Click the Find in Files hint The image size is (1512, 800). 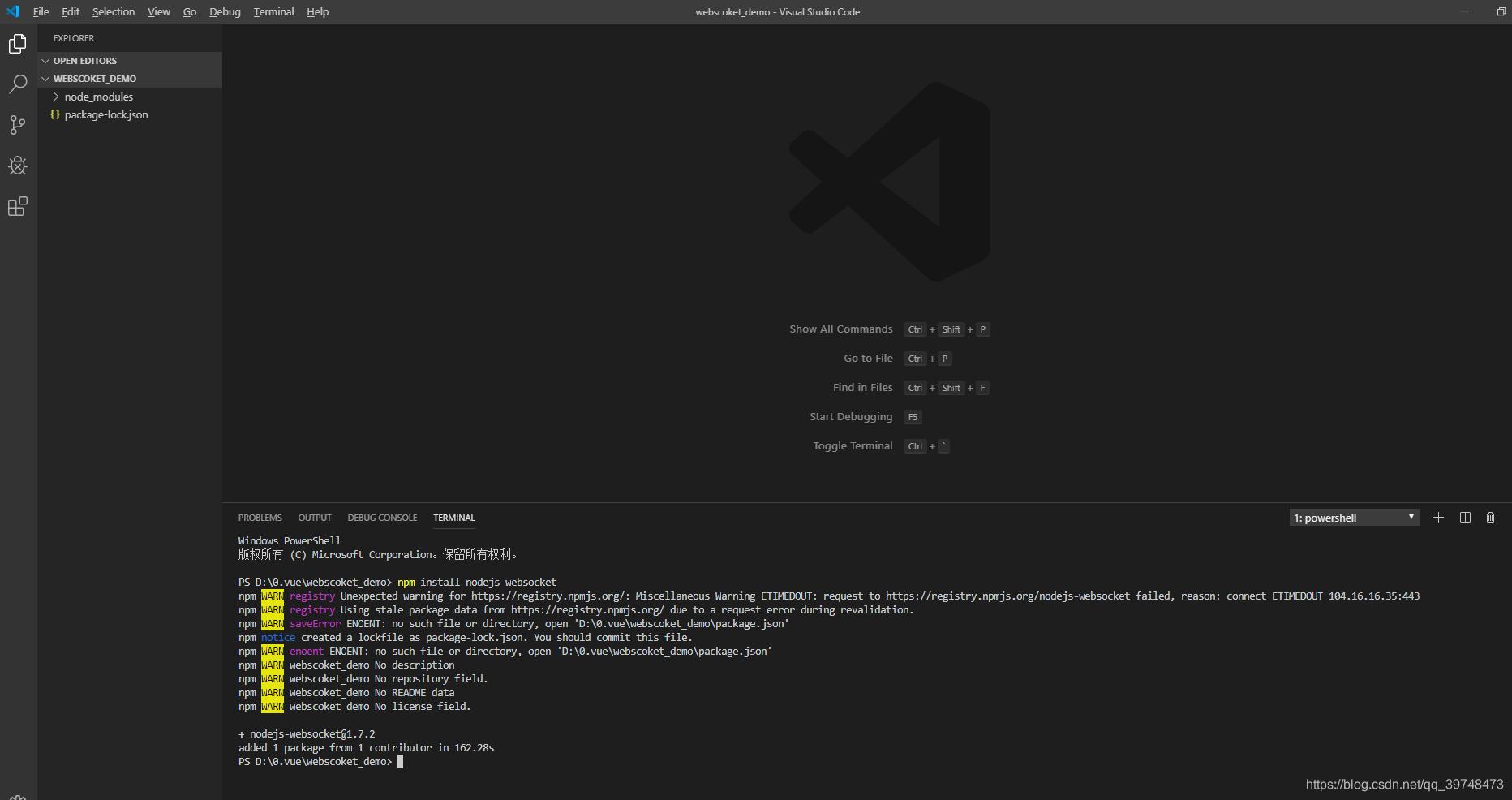pos(862,387)
